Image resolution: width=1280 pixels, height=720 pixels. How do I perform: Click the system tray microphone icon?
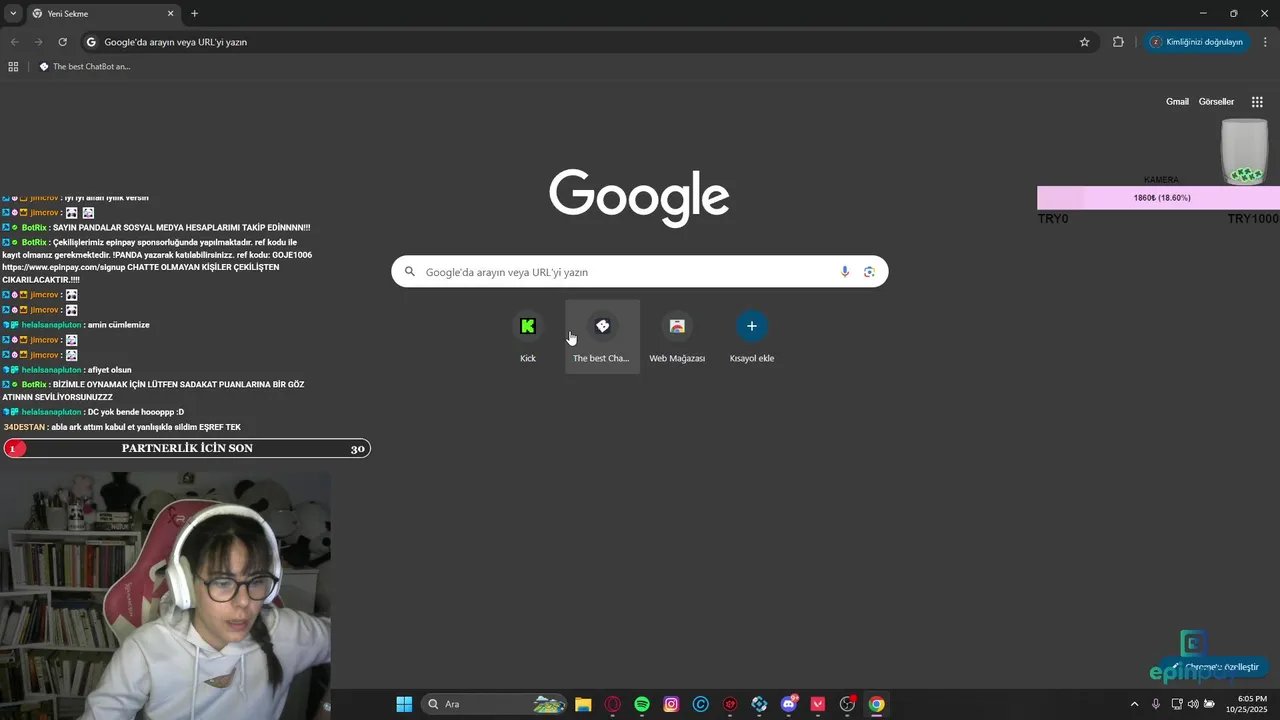point(1156,704)
